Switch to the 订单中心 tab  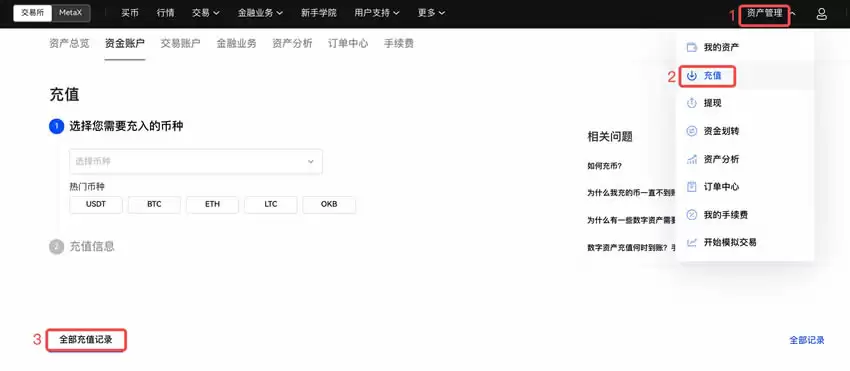pos(348,44)
